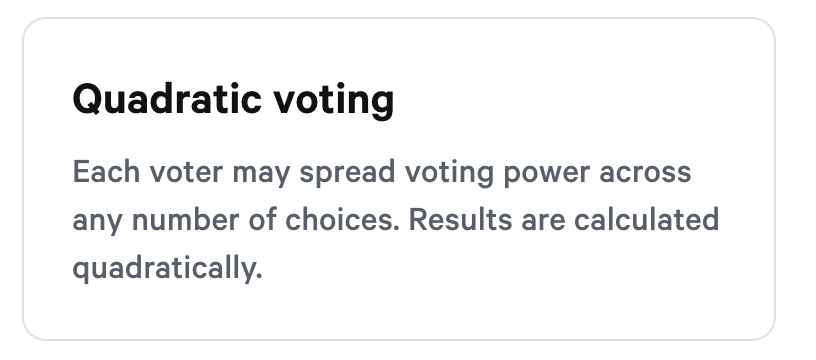Click the Quadratic voting description paragraph
Viewport: 816px width, 360px height.
(x=396, y=221)
